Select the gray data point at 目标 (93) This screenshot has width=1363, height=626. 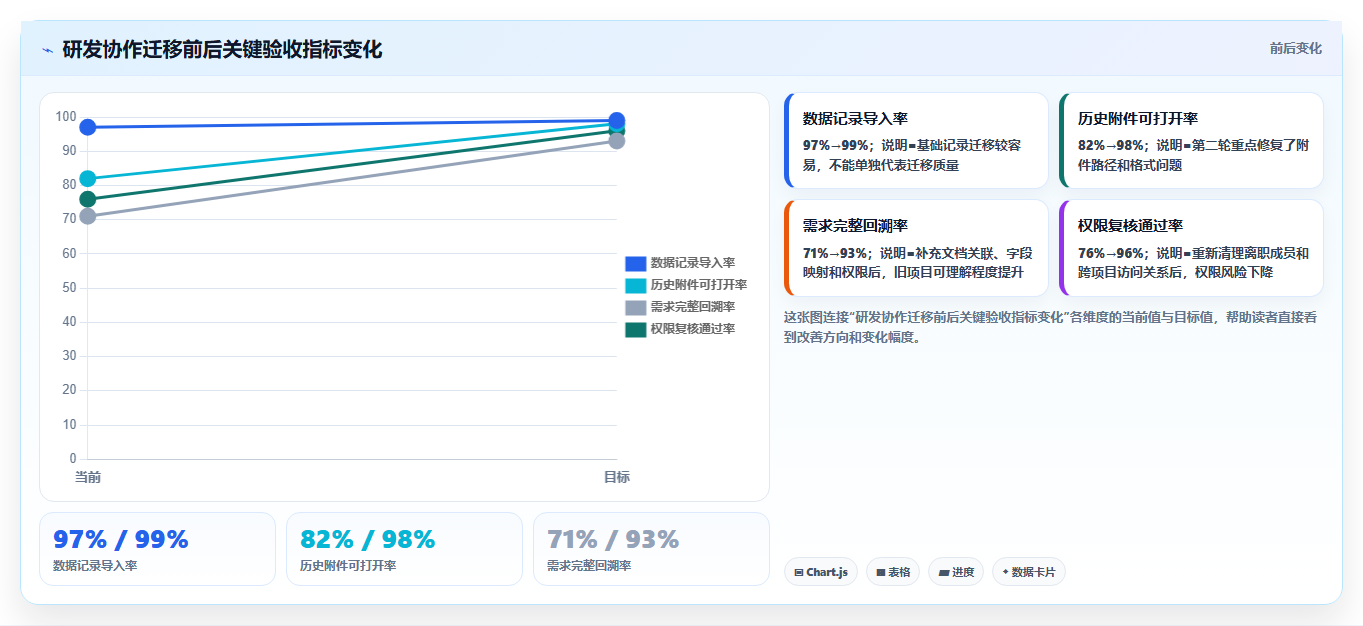coord(617,141)
